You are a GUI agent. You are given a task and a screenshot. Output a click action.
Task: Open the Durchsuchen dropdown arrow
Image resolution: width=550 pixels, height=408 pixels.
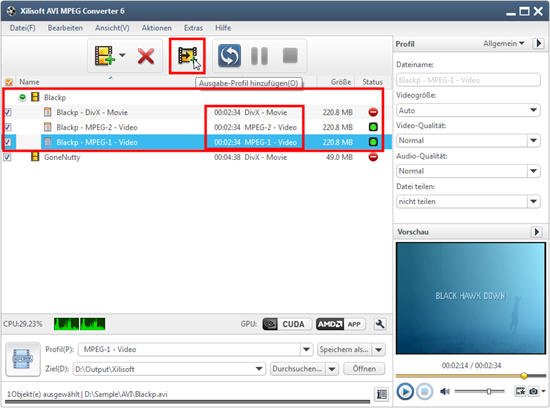[x=332, y=369]
